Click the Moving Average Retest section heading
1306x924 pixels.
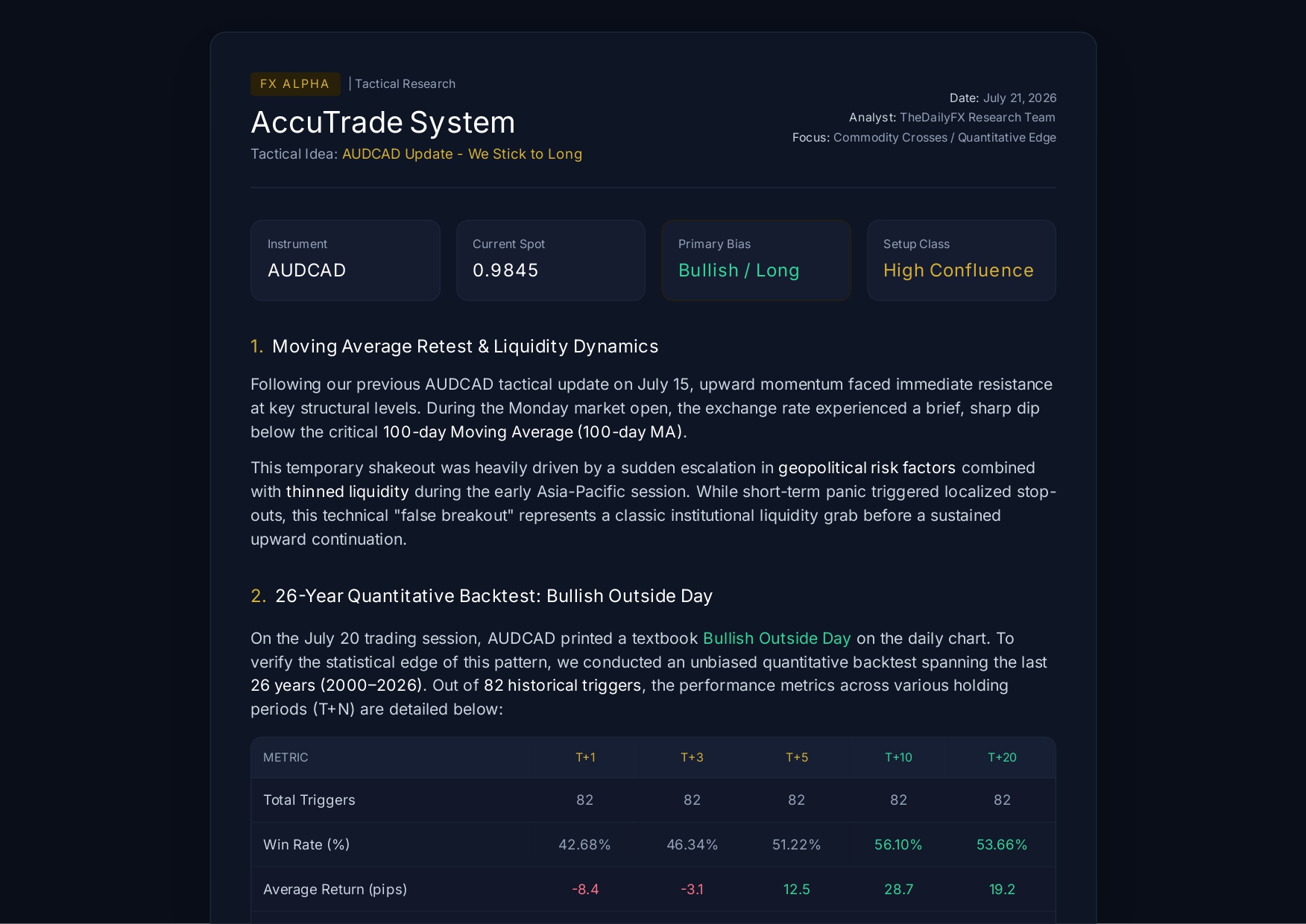tap(455, 346)
